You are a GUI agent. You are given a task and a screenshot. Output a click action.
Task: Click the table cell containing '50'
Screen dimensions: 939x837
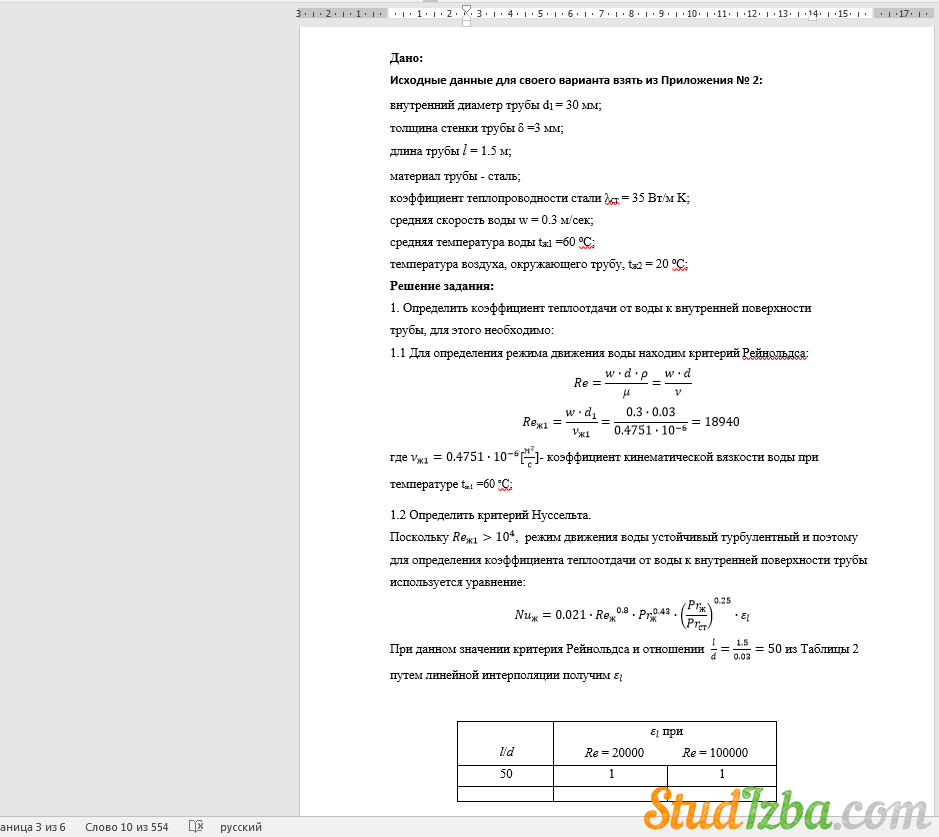click(505, 774)
